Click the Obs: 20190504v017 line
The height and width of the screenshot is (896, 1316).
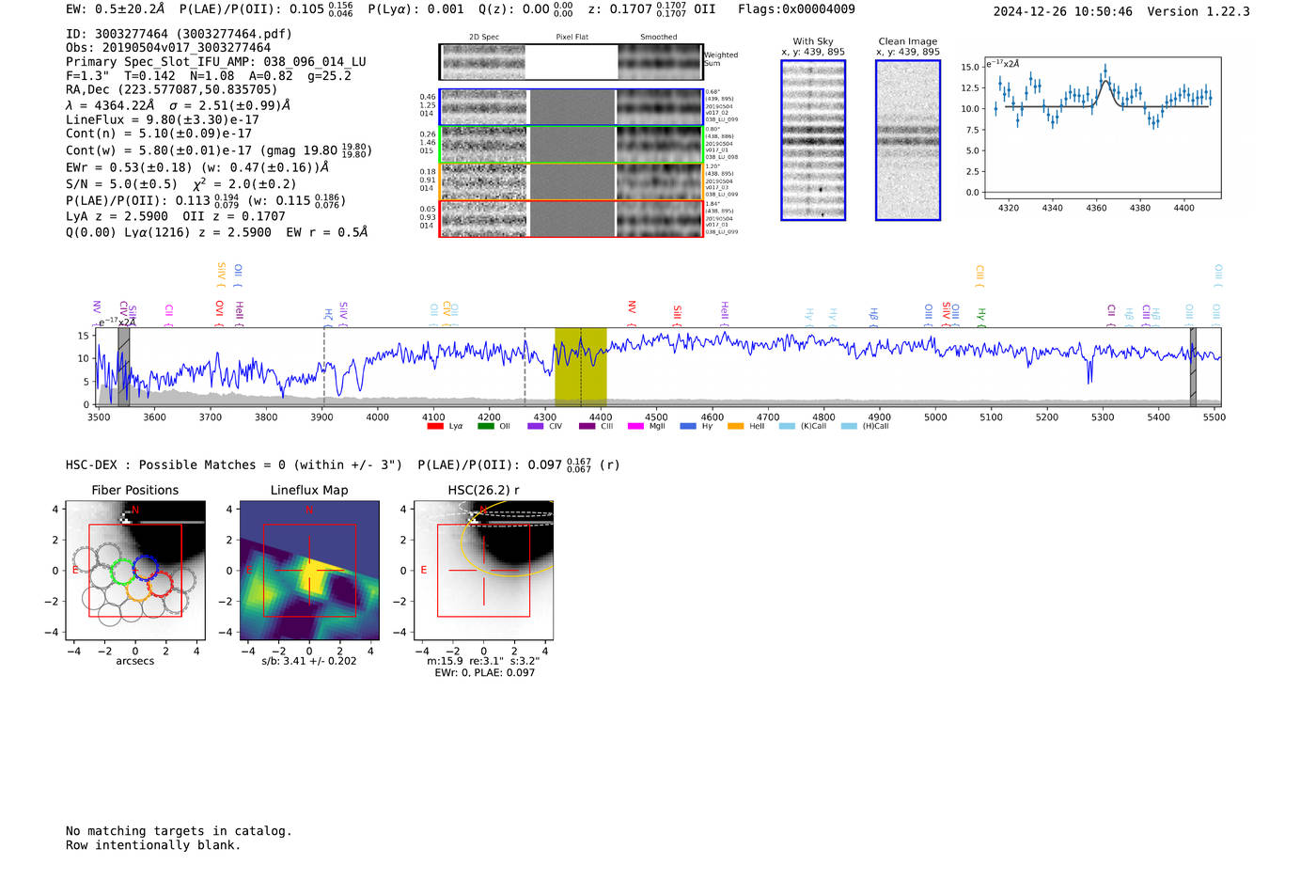pos(168,48)
